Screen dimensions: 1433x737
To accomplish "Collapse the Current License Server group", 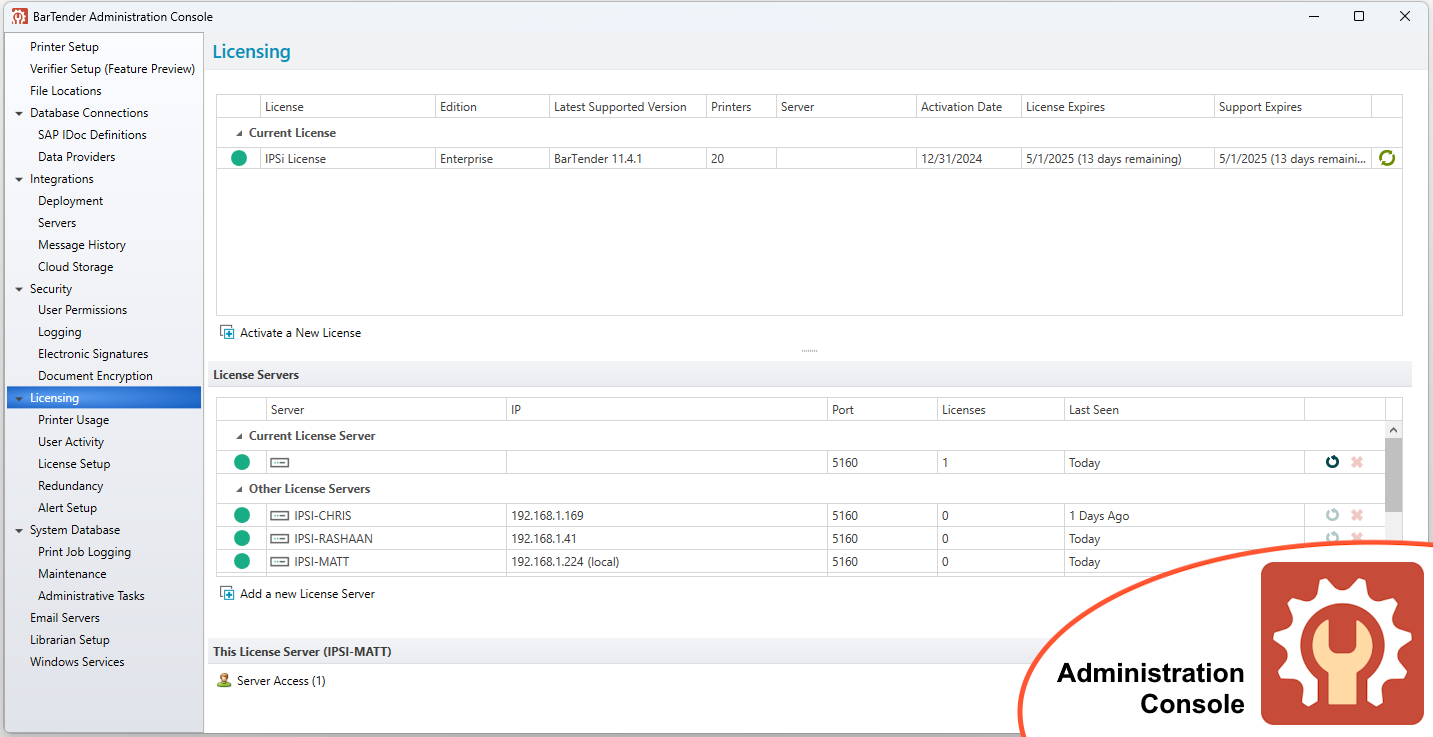I will click(239, 436).
